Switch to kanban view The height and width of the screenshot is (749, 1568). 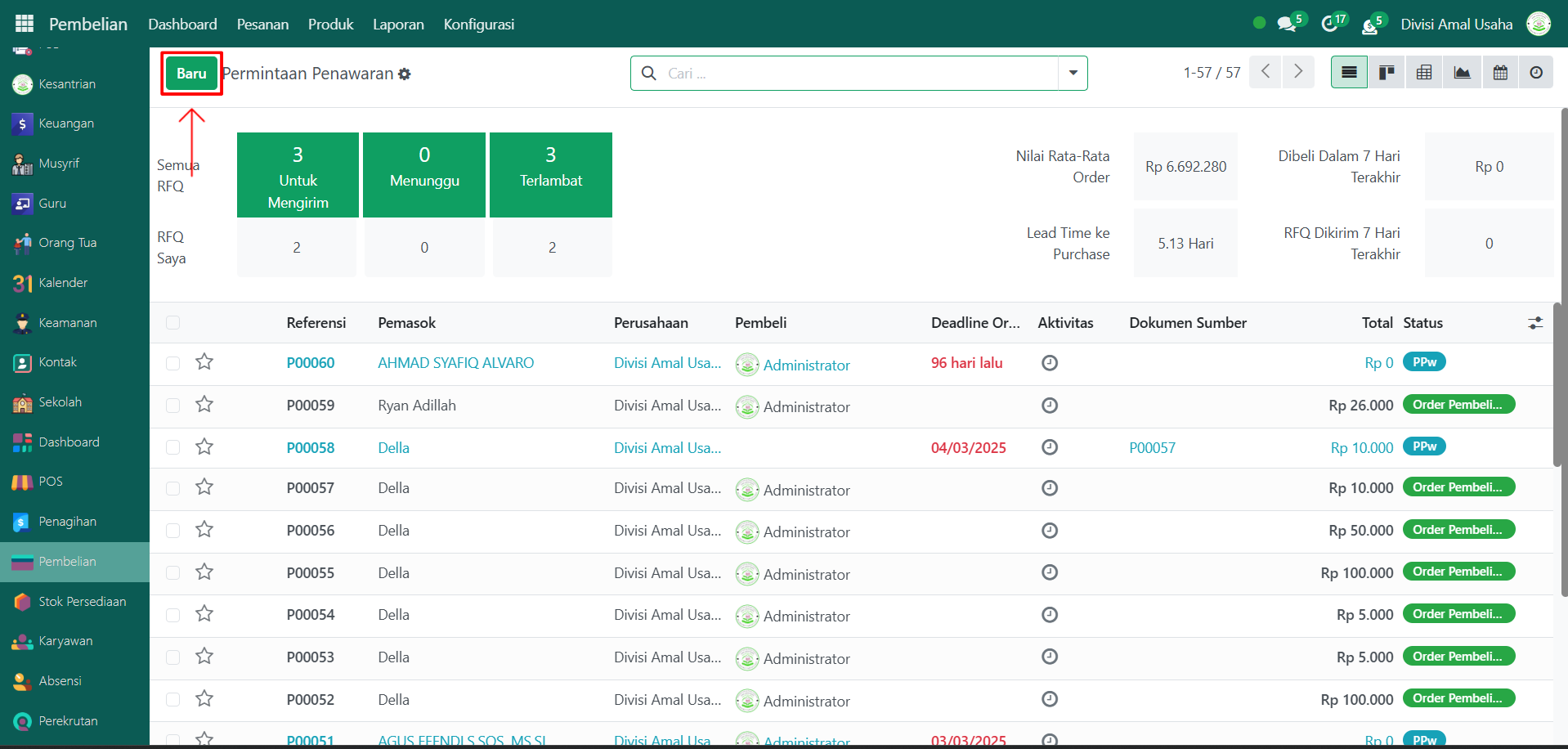coord(1387,73)
